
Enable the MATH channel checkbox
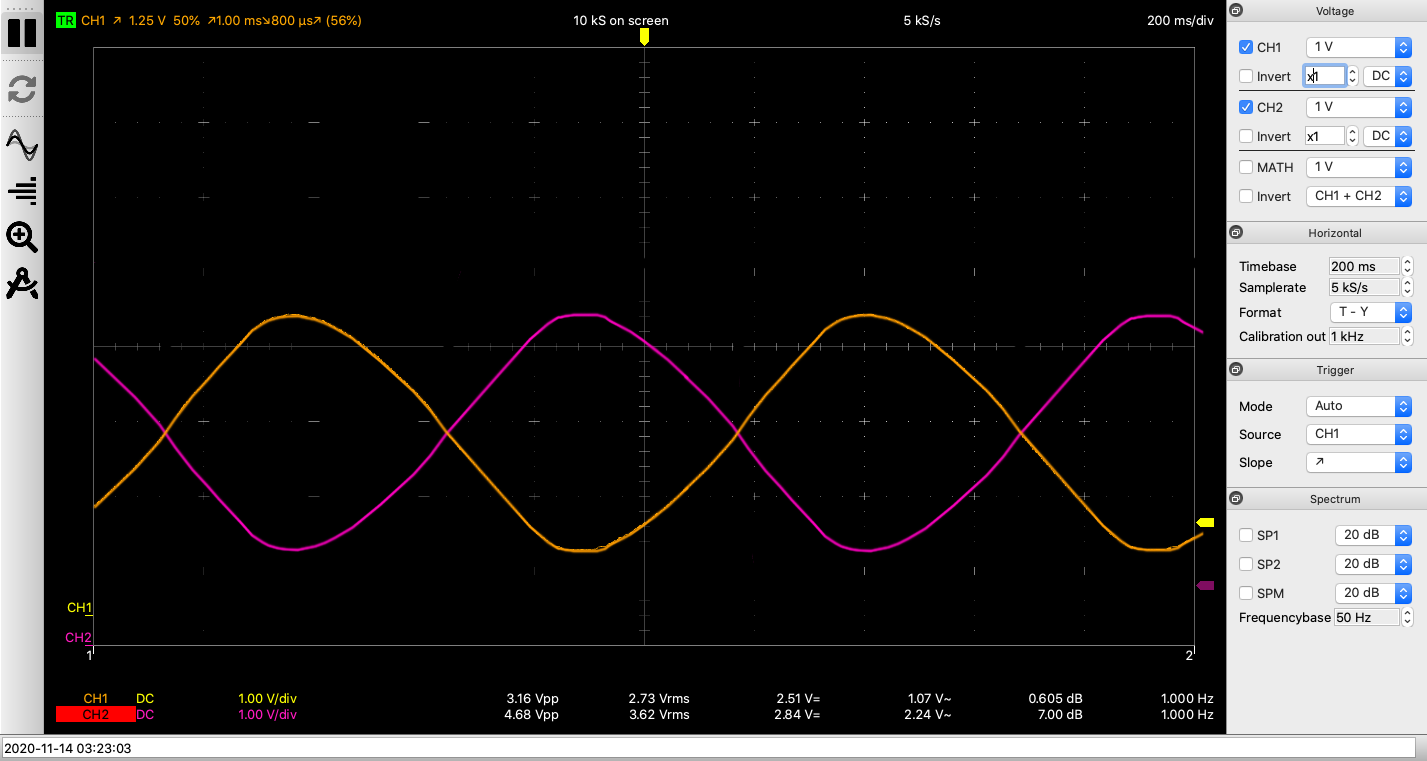(1246, 167)
